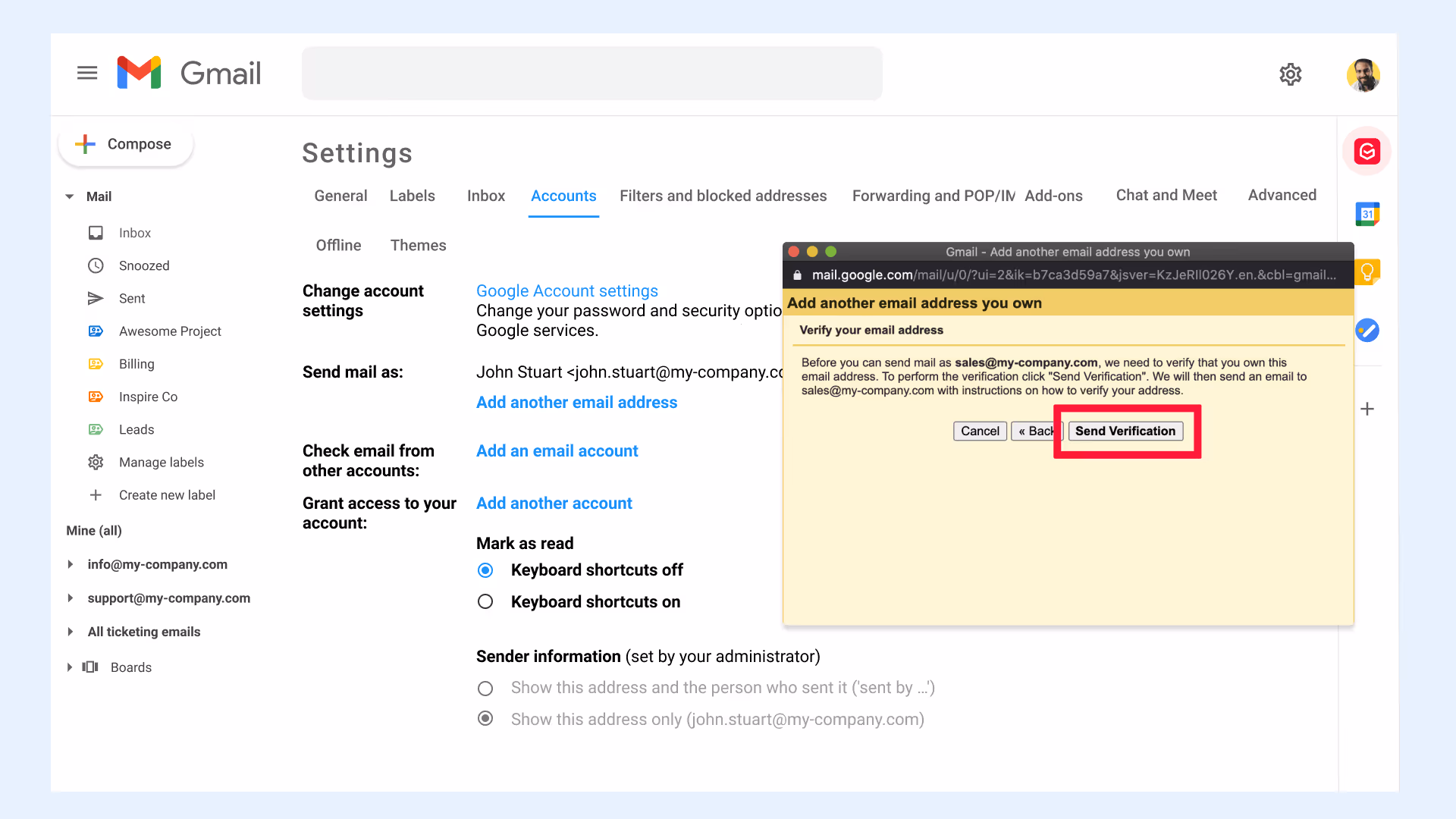Click the Snoozed clock icon

pyautogui.click(x=96, y=265)
